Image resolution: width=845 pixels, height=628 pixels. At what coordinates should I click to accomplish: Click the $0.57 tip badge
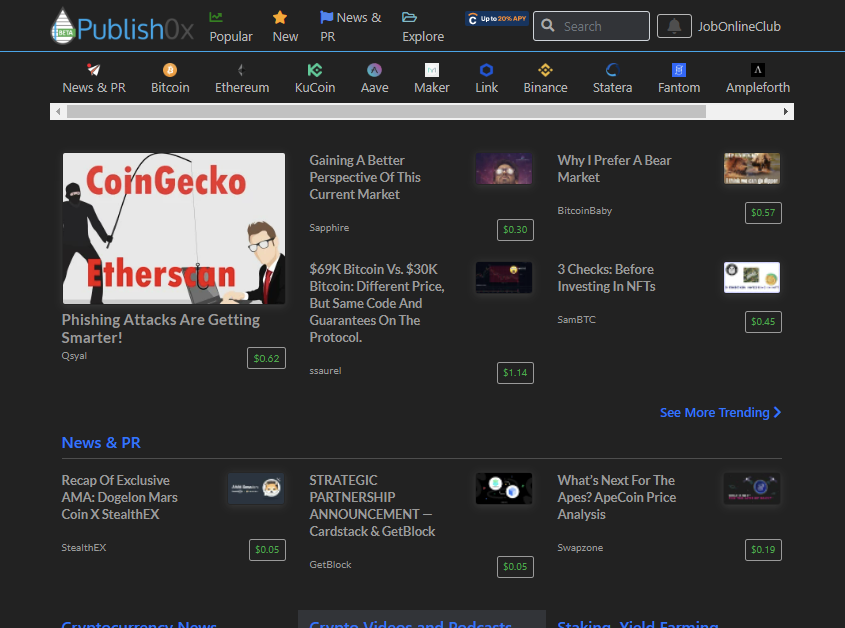(x=763, y=212)
